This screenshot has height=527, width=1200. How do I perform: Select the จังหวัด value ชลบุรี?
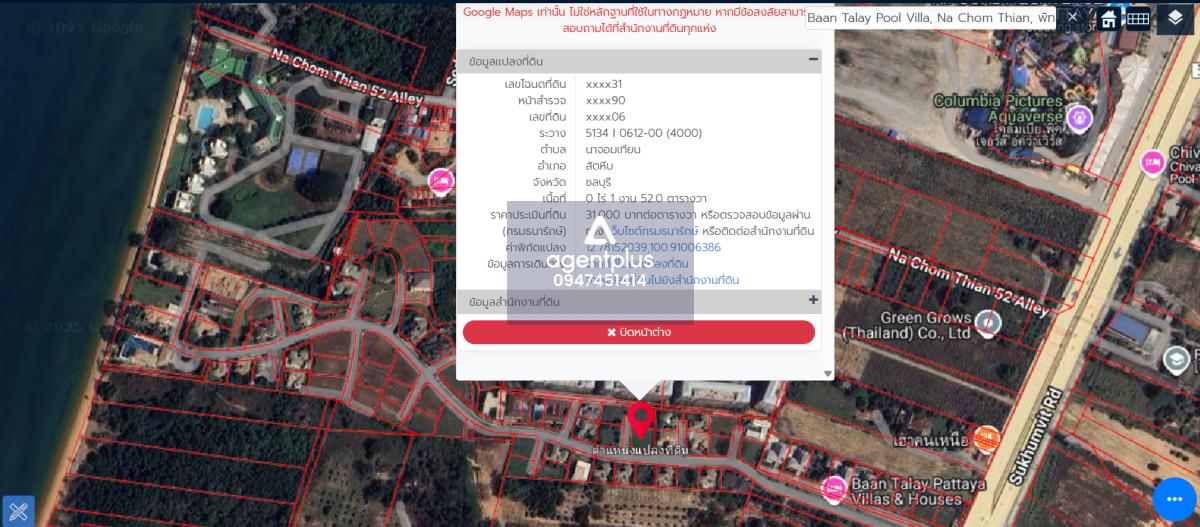point(599,182)
